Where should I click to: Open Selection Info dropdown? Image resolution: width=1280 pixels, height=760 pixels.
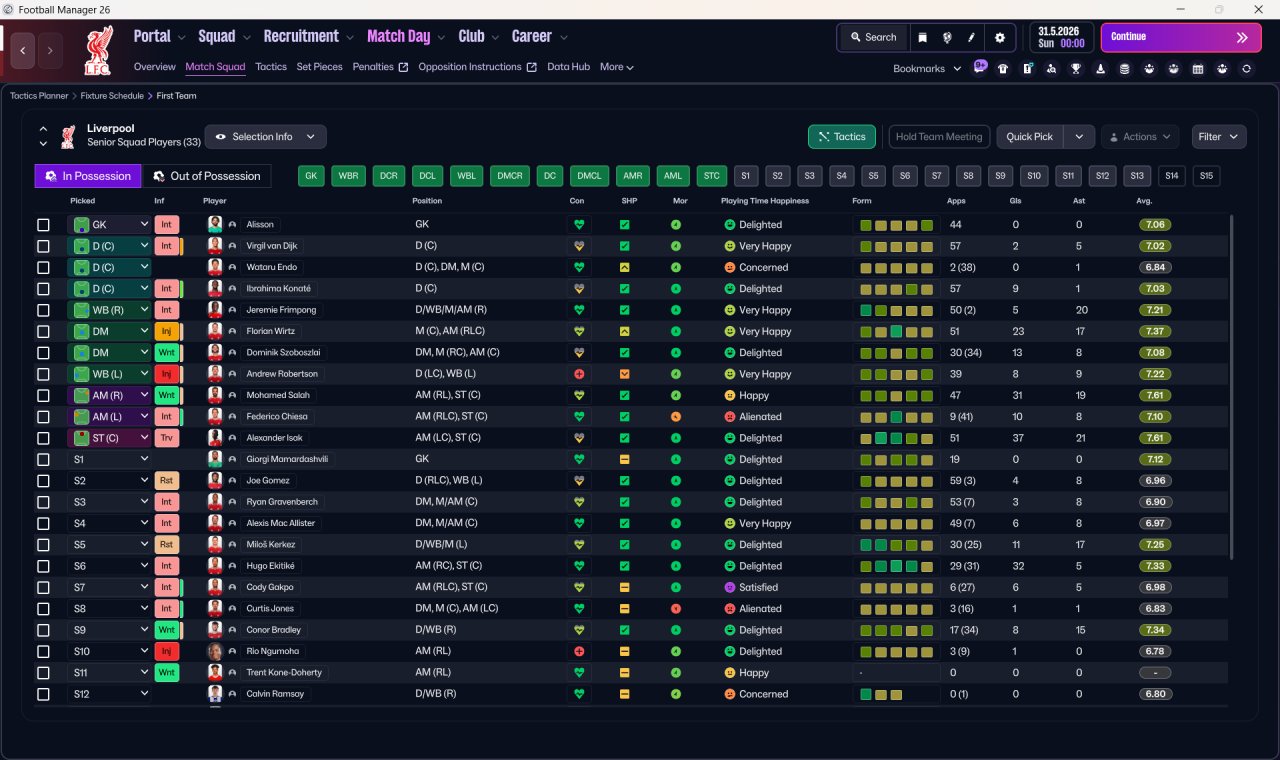(x=265, y=137)
